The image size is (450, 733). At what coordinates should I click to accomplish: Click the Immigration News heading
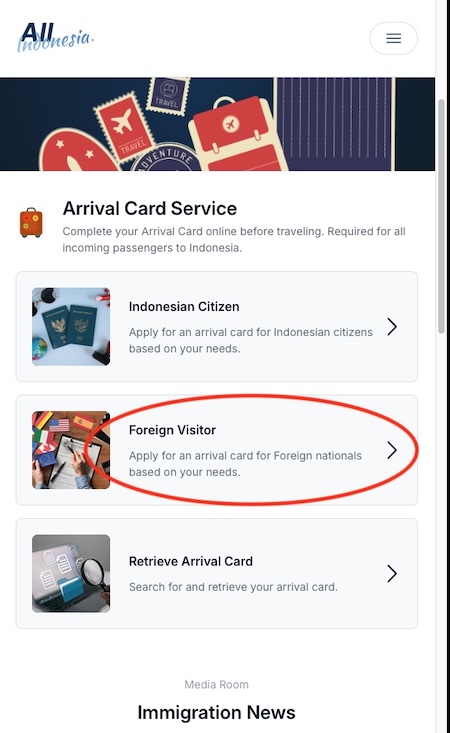coord(216,712)
